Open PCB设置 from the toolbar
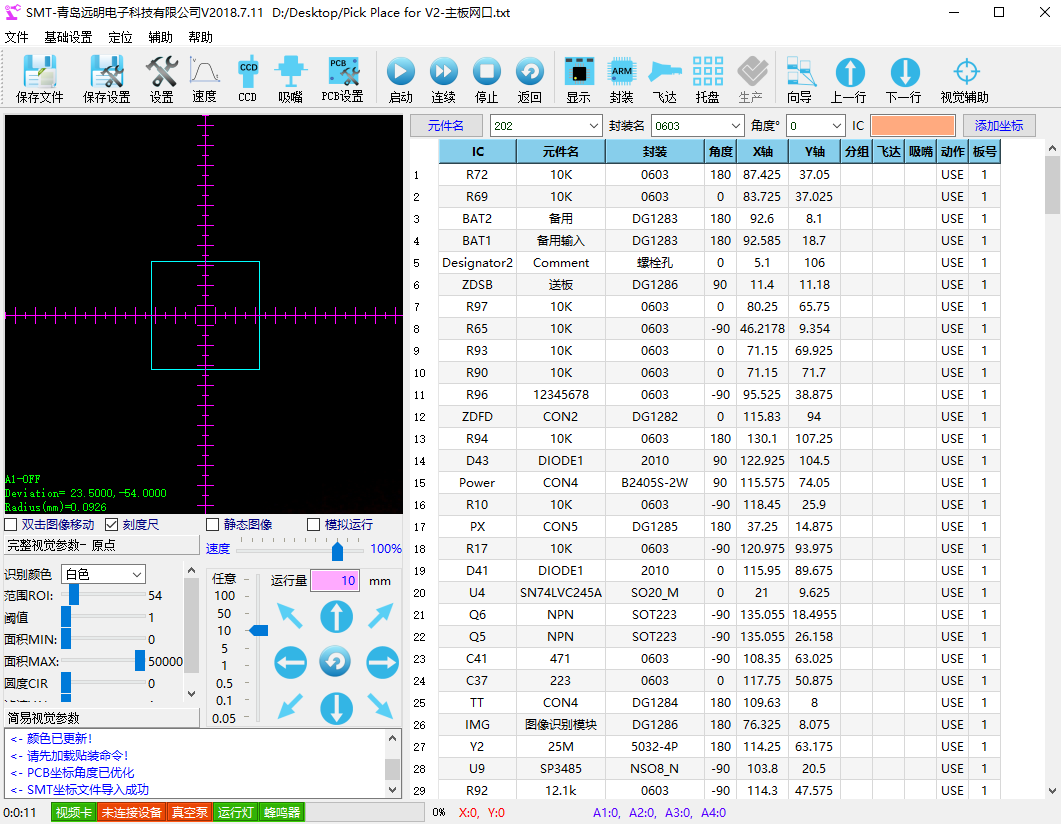 342,78
